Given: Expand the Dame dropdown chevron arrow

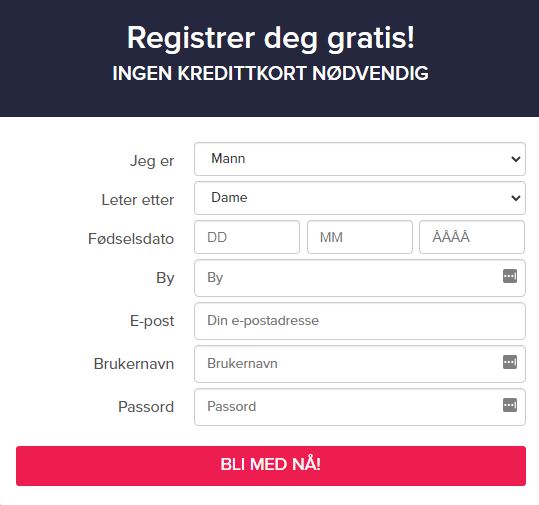Looking at the screenshot, I should click(516, 198).
